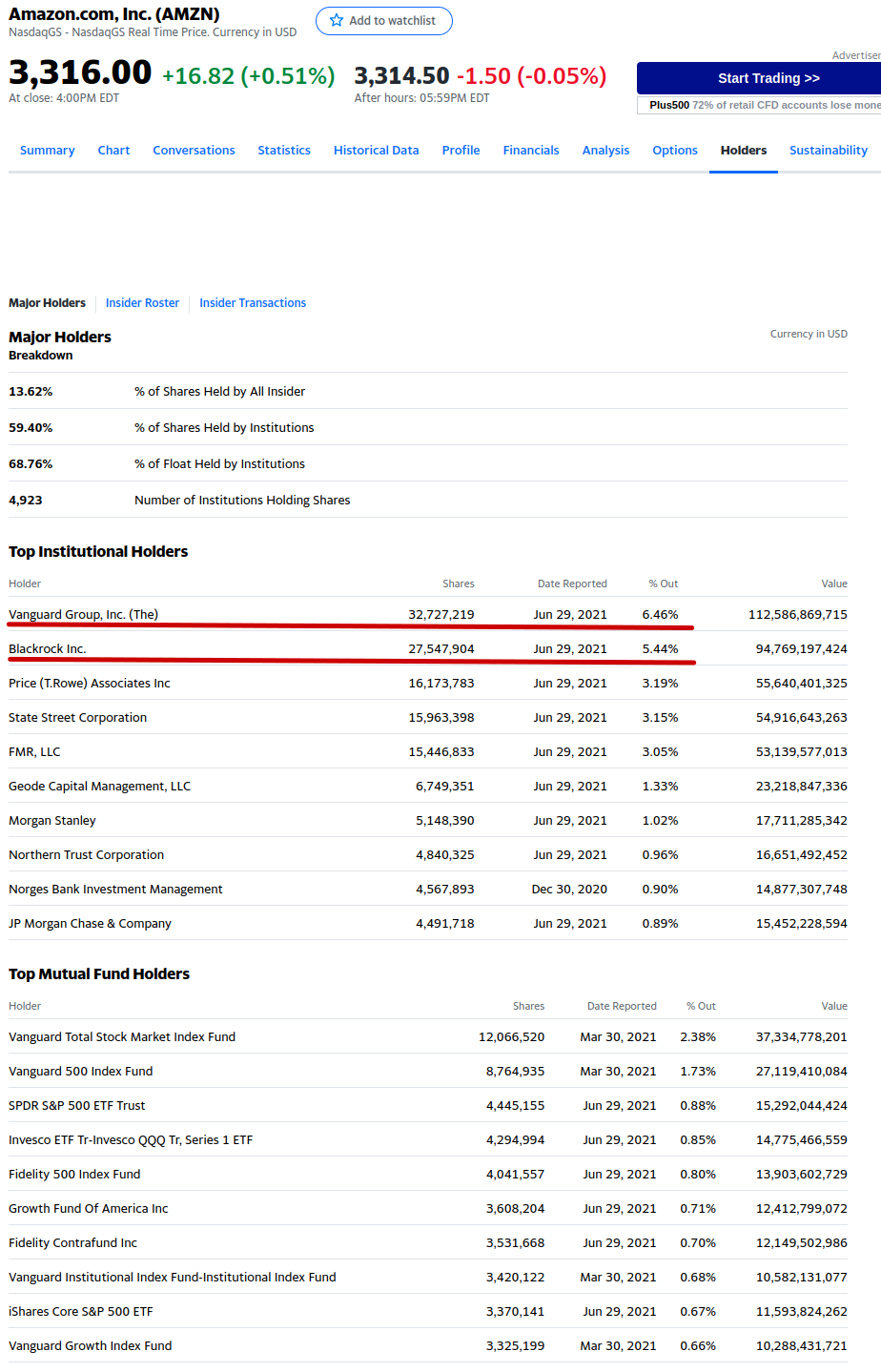Go to the Statistics tab

tap(284, 151)
